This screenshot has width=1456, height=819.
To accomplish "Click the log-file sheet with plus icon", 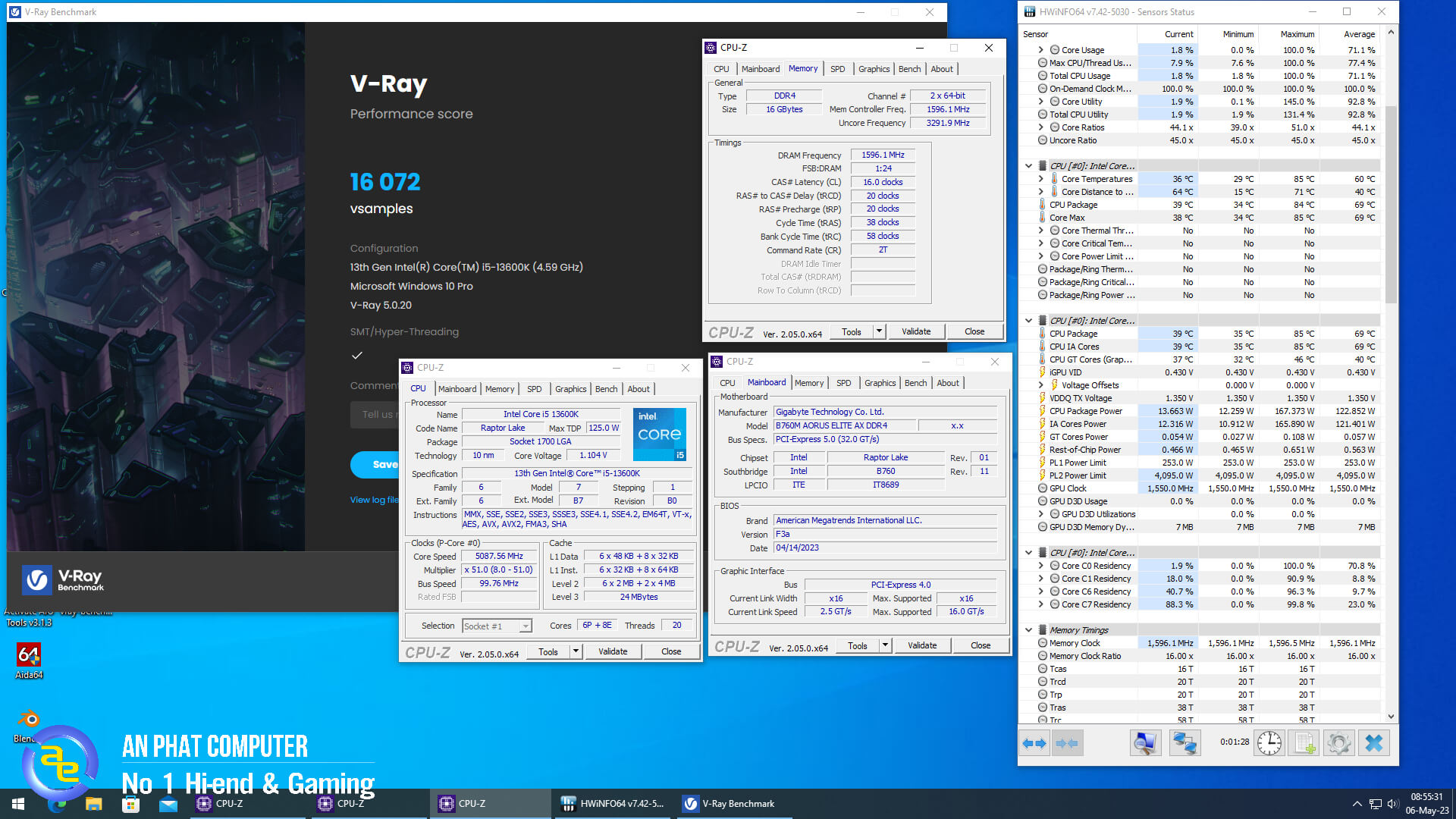I will click(x=1304, y=743).
